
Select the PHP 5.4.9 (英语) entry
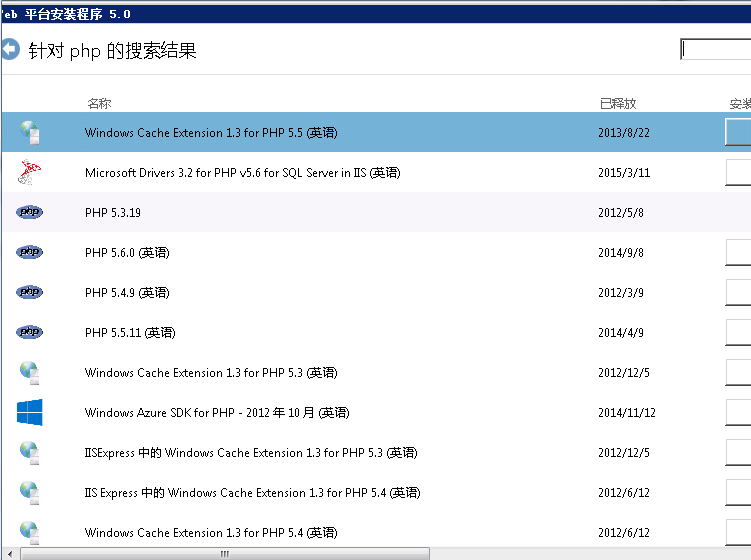coord(127,293)
